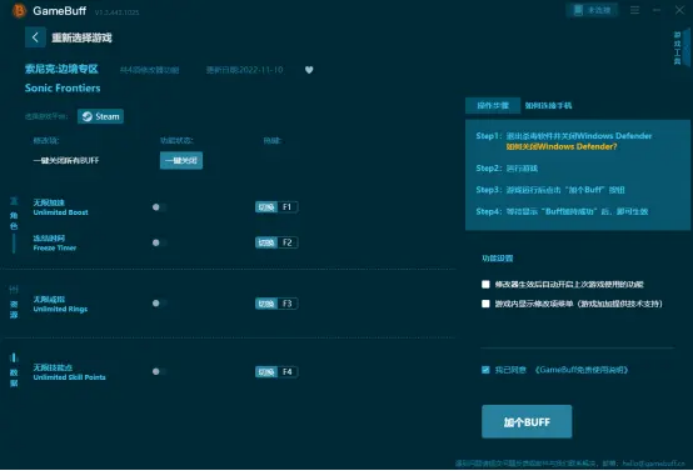Toggle Unlimited Rings switch

(x=159, y=303)
